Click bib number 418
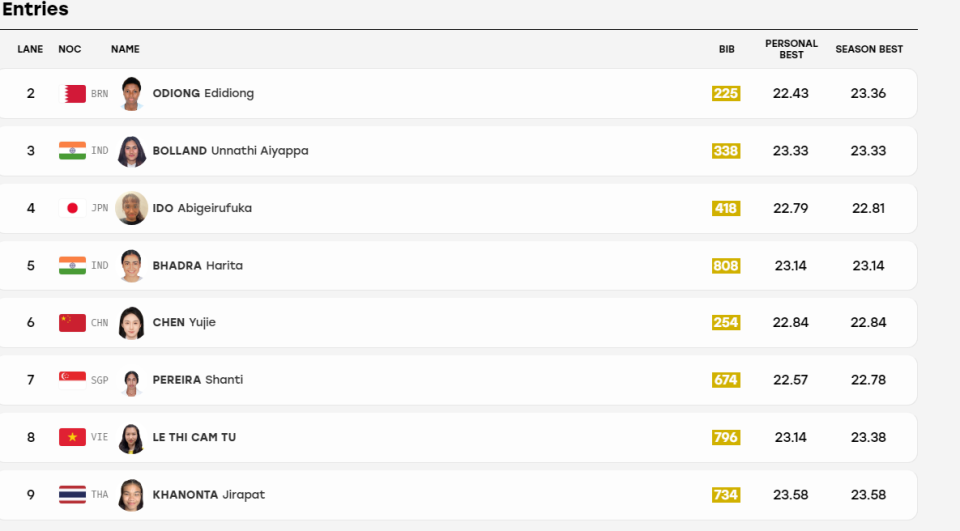 coord(726,208)
